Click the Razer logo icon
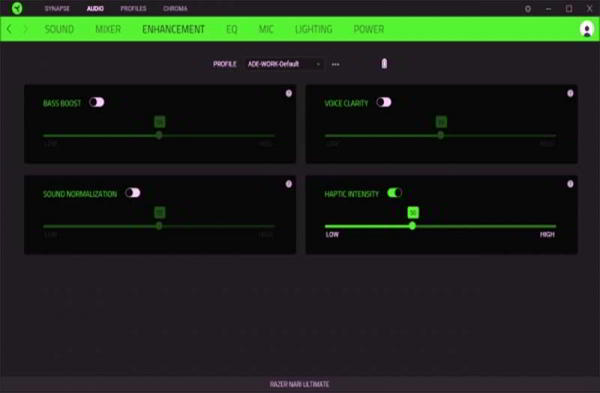This screenshot has width=600, height=393. (x=17, y=8)
